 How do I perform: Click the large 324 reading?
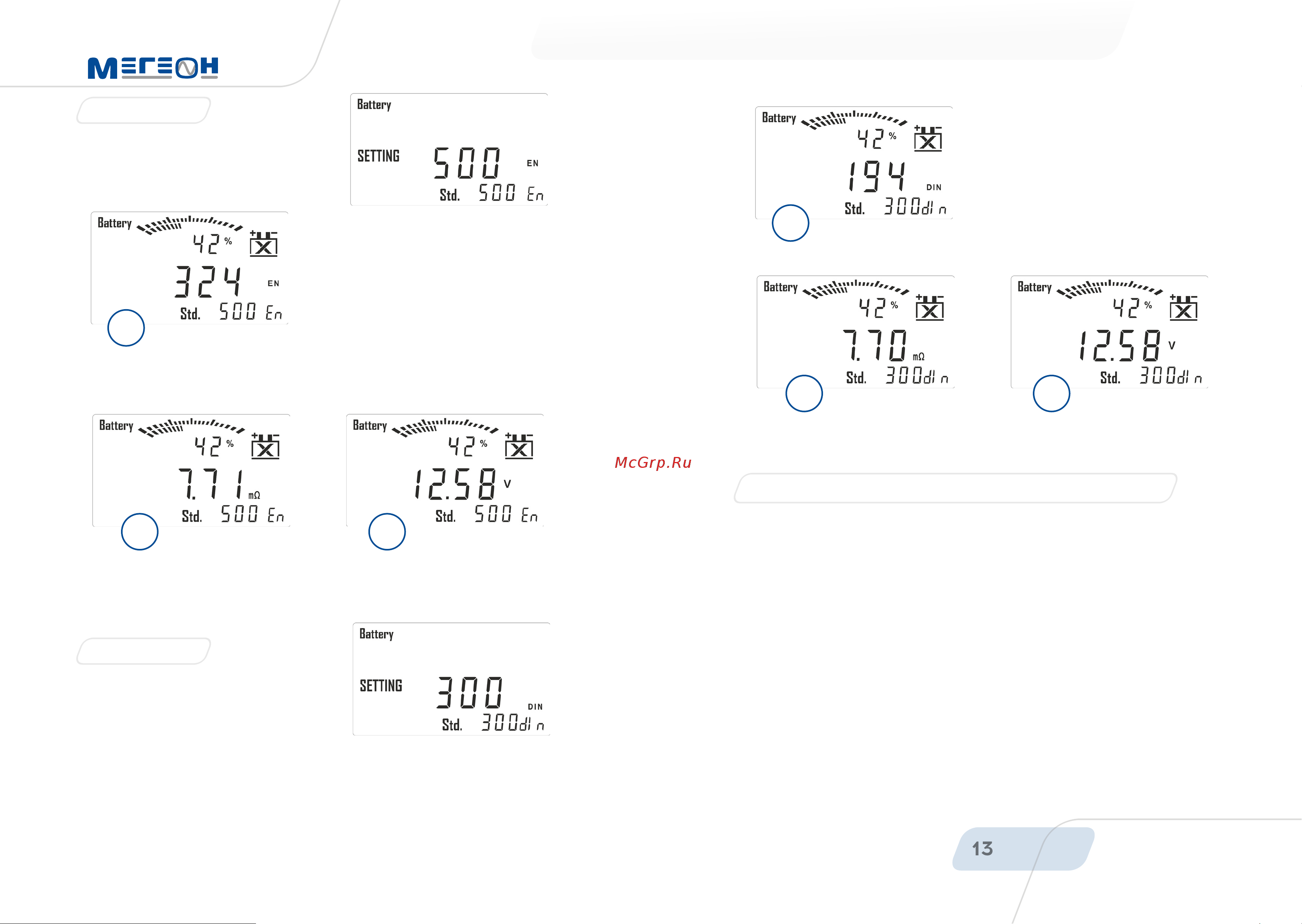pyautogui.click(x=208, y=282)
